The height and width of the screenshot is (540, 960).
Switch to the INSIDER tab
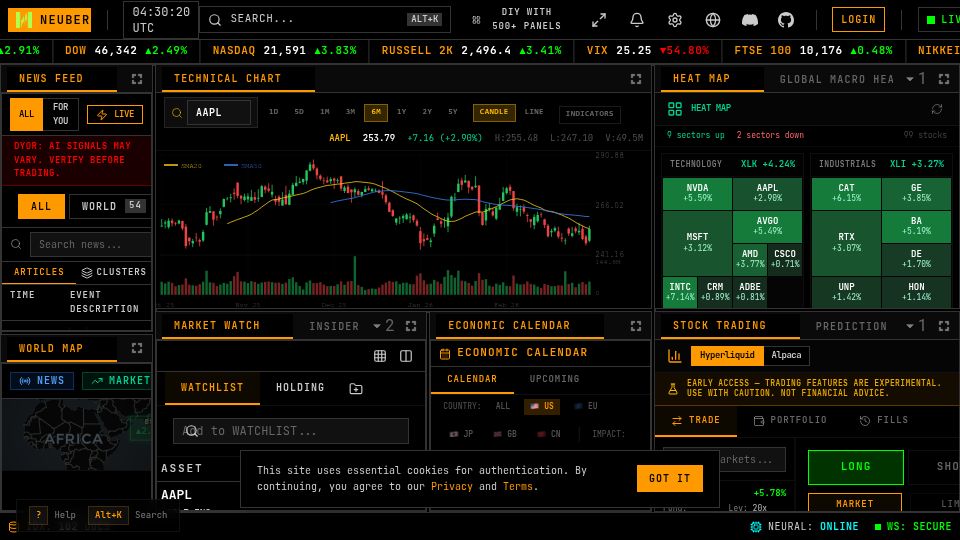[334, 326]
